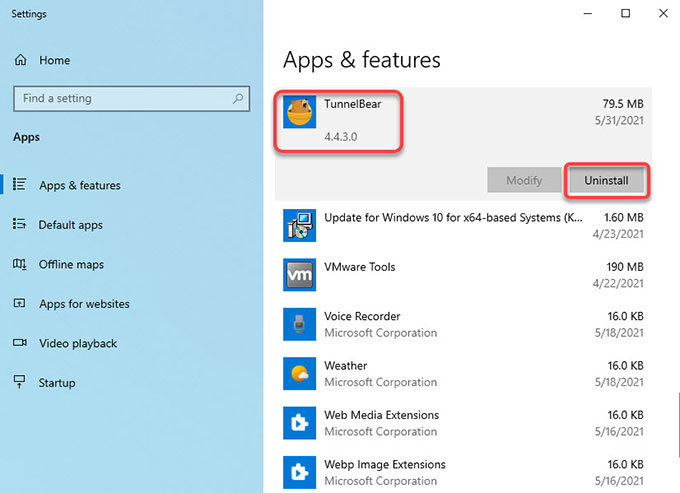The width and height of the screenshot is (680, 493).
Task: Select the Weather app entry
Action: 463,374
